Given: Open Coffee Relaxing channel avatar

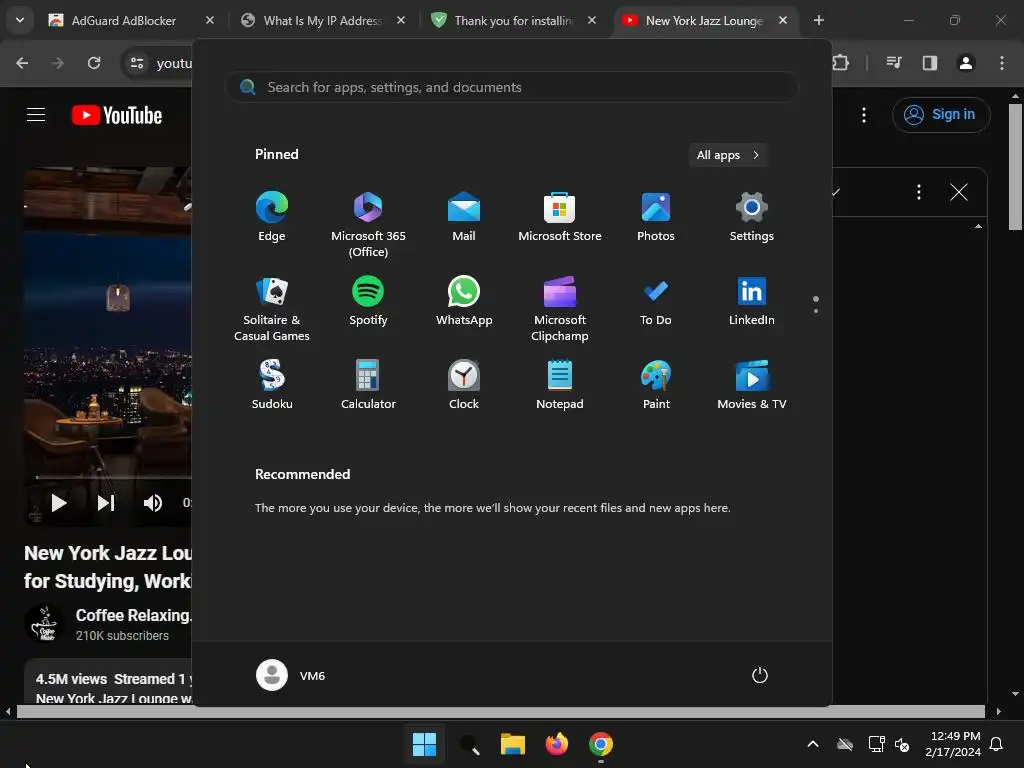Looking at the screenshot, I should point(44,624).
